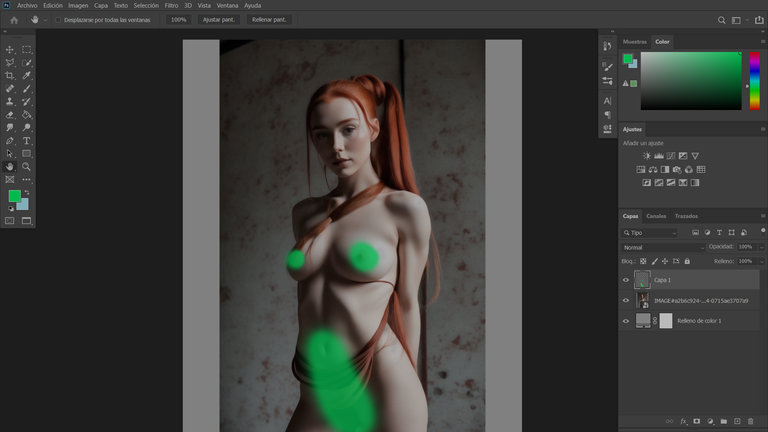Add a layer mask icon
768x432 pixels.
pyautogui.click(x=696, y=421)
